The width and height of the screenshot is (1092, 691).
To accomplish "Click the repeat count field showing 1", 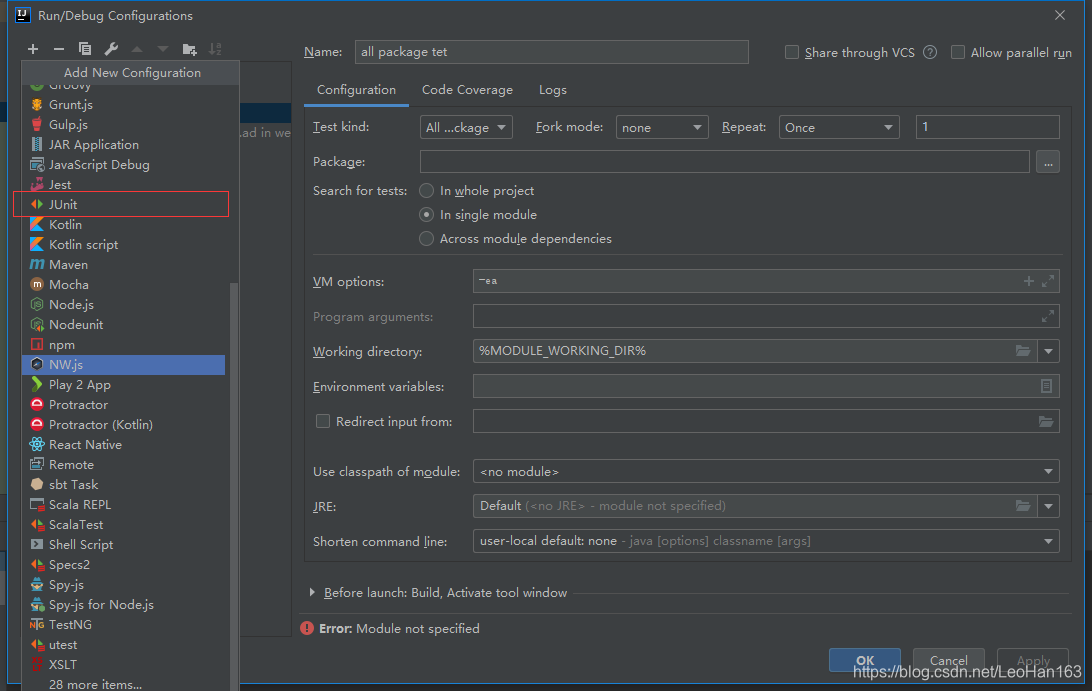I will click(x=988, y=127).
